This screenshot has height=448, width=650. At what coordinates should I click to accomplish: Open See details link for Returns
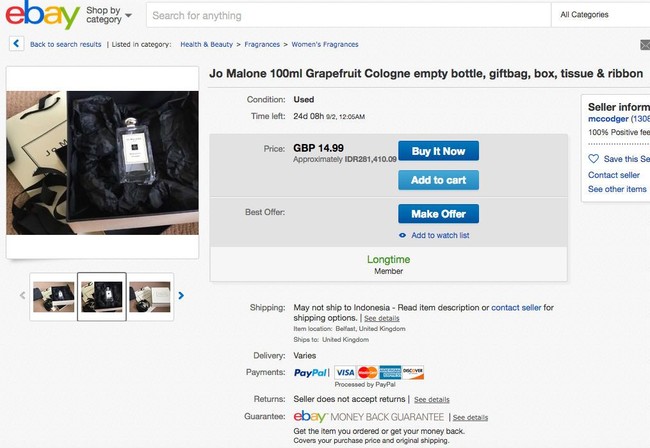coord(432,399)
